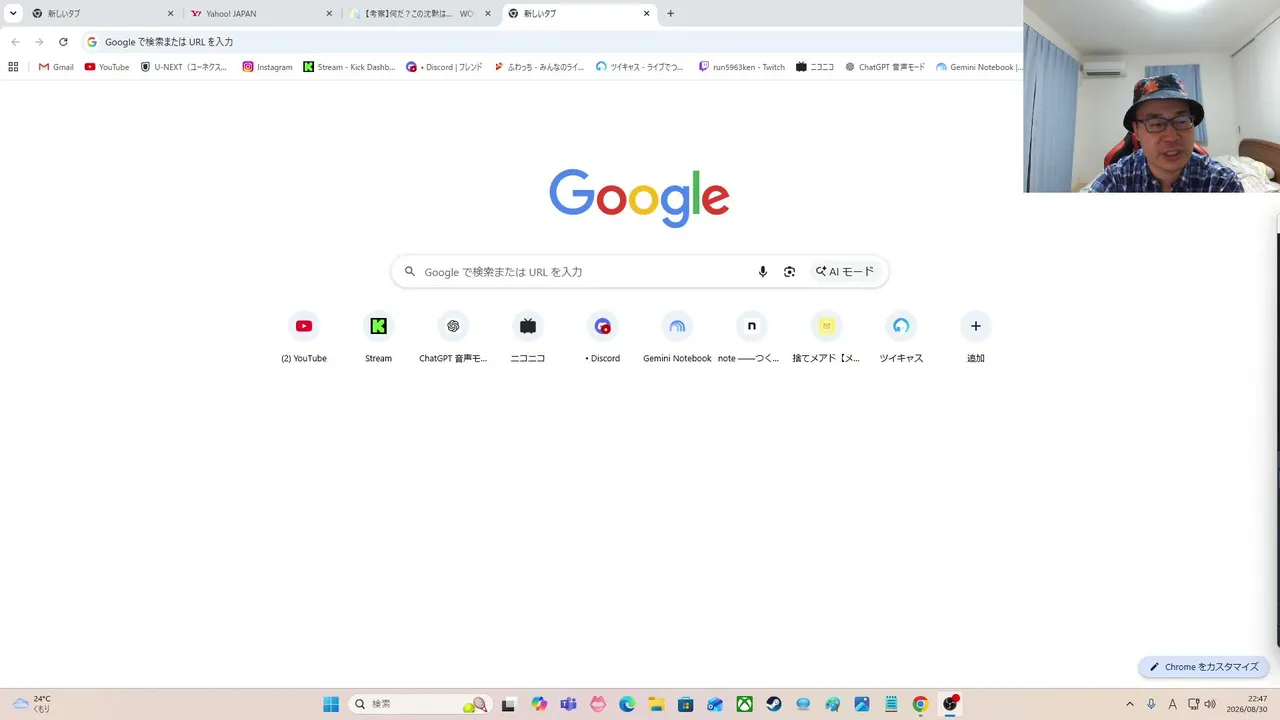The image size is (1280, 720).
Task: Add a new shortcut with 追加 button
Action: (975, 338)
